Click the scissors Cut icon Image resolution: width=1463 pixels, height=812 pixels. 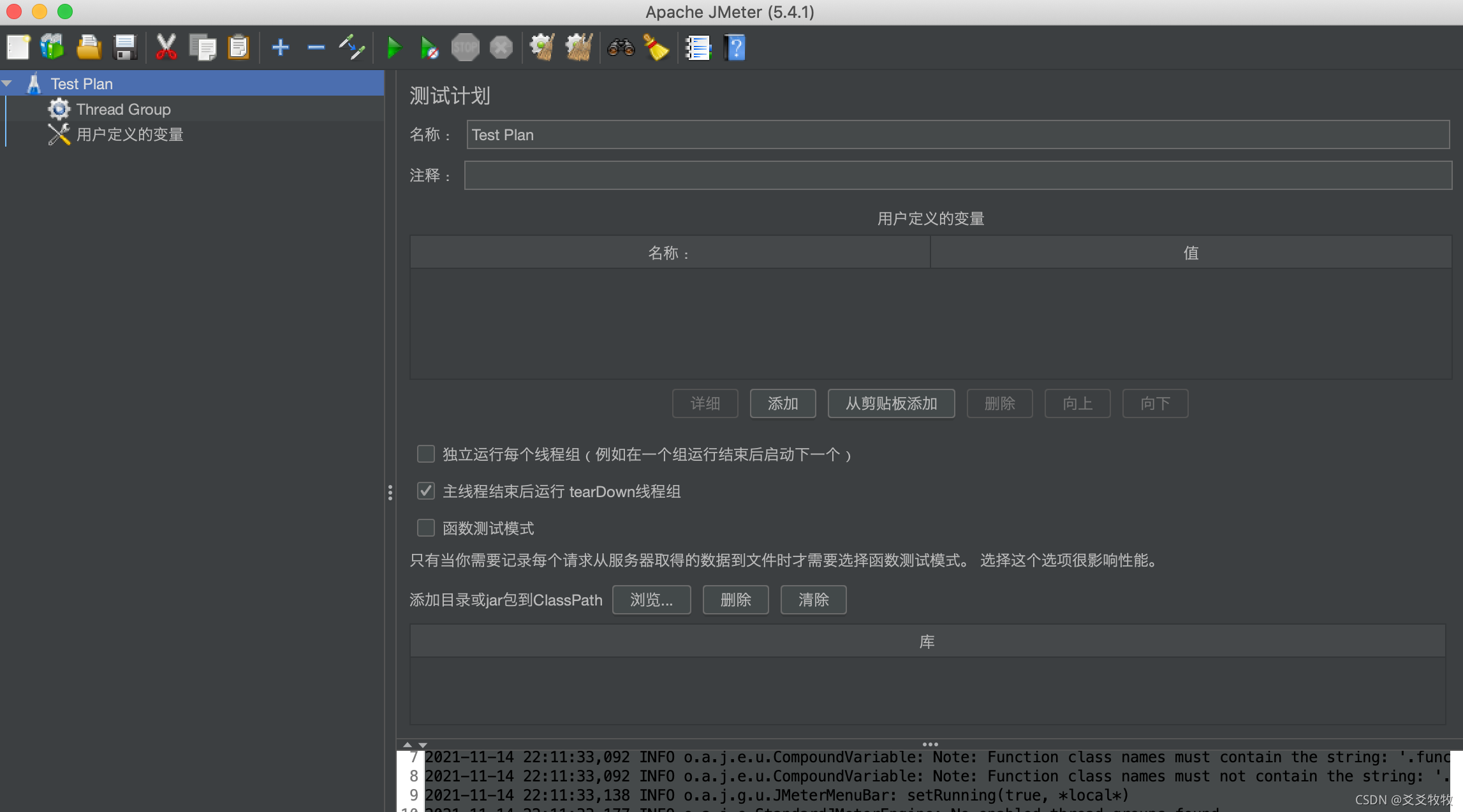(166, 48)
